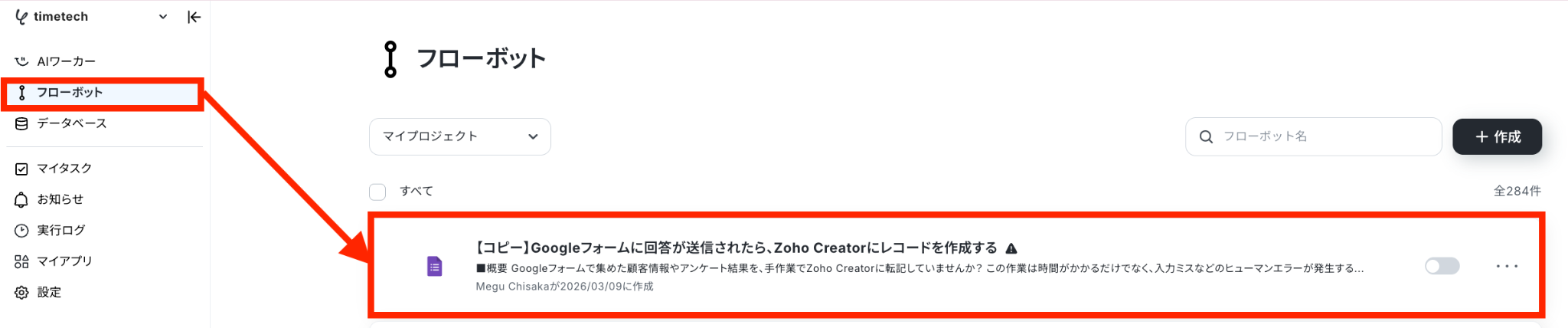The height and width of the screenshot is (328, 1568).
Task: Click the データベース database icon
Action: click(21, 123)
